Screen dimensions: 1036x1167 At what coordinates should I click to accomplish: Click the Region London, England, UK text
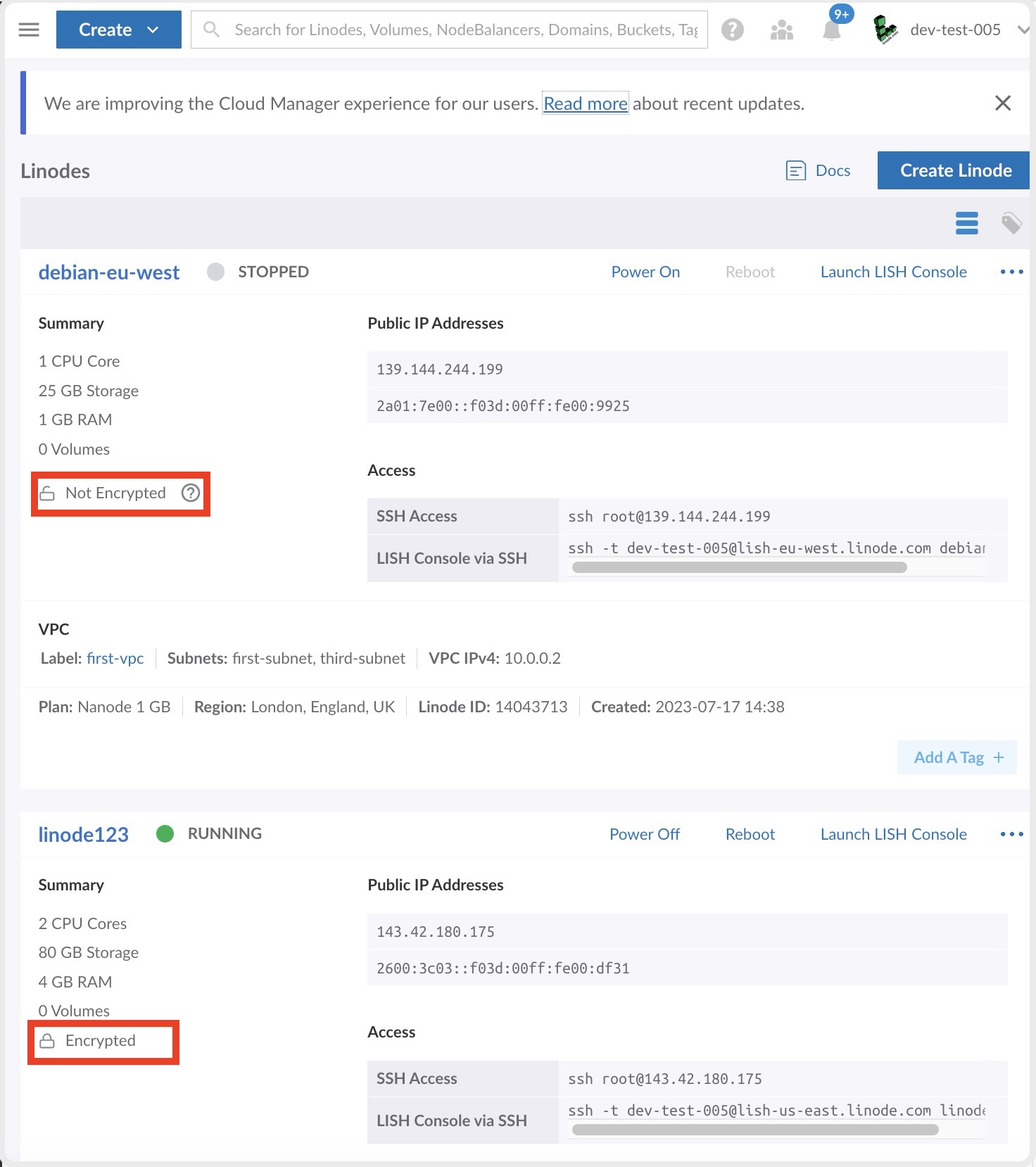(x=295, y=707)
